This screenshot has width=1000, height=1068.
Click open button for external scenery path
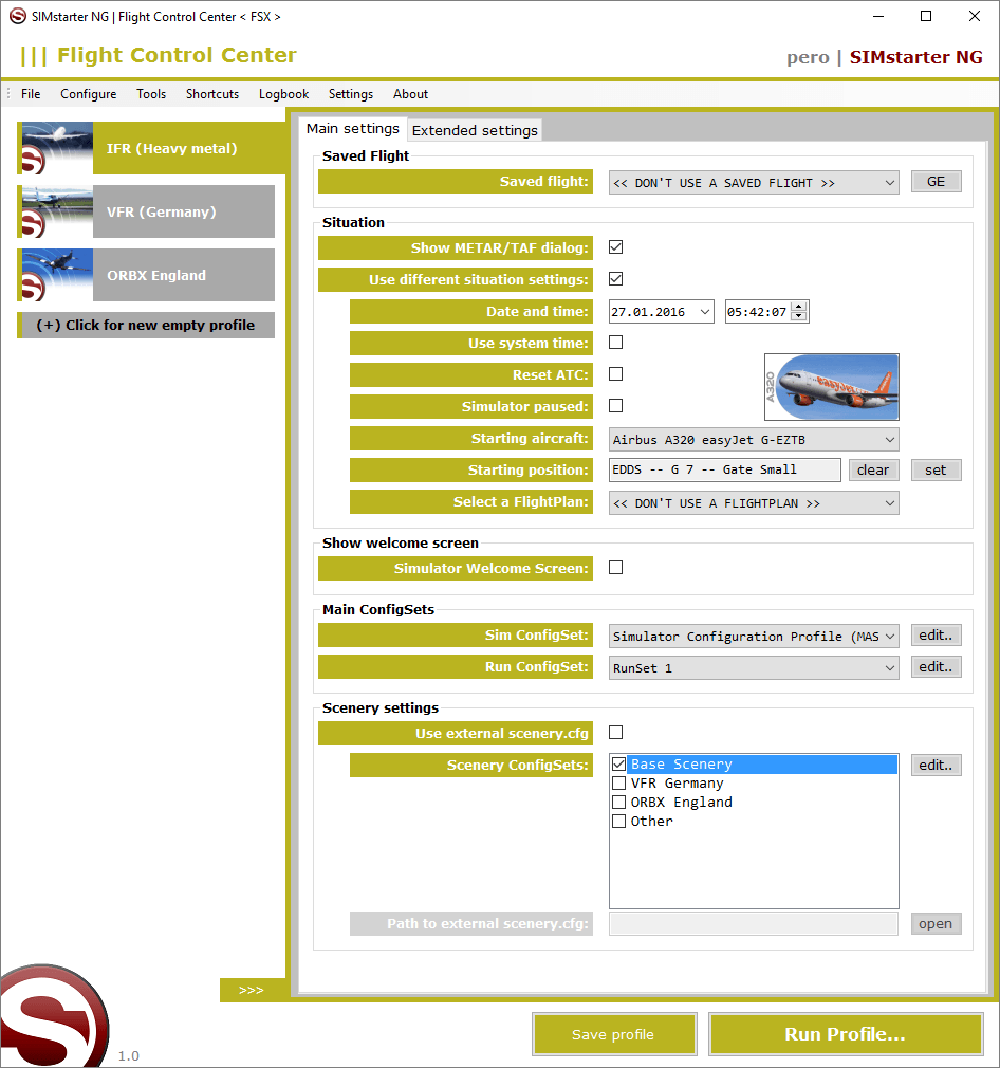coord(936,924)
